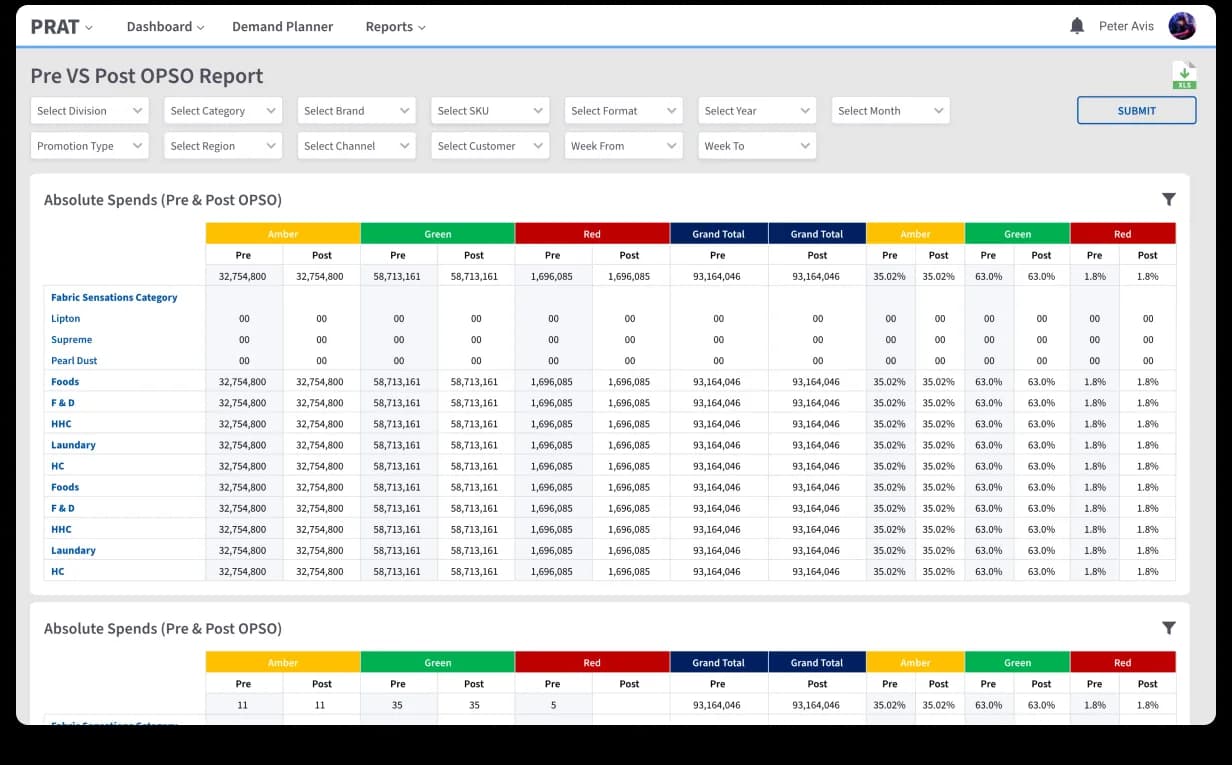Viewport: 1232px width, 765px height.
Task: Open the Week To dropdown
Action: 757,146
